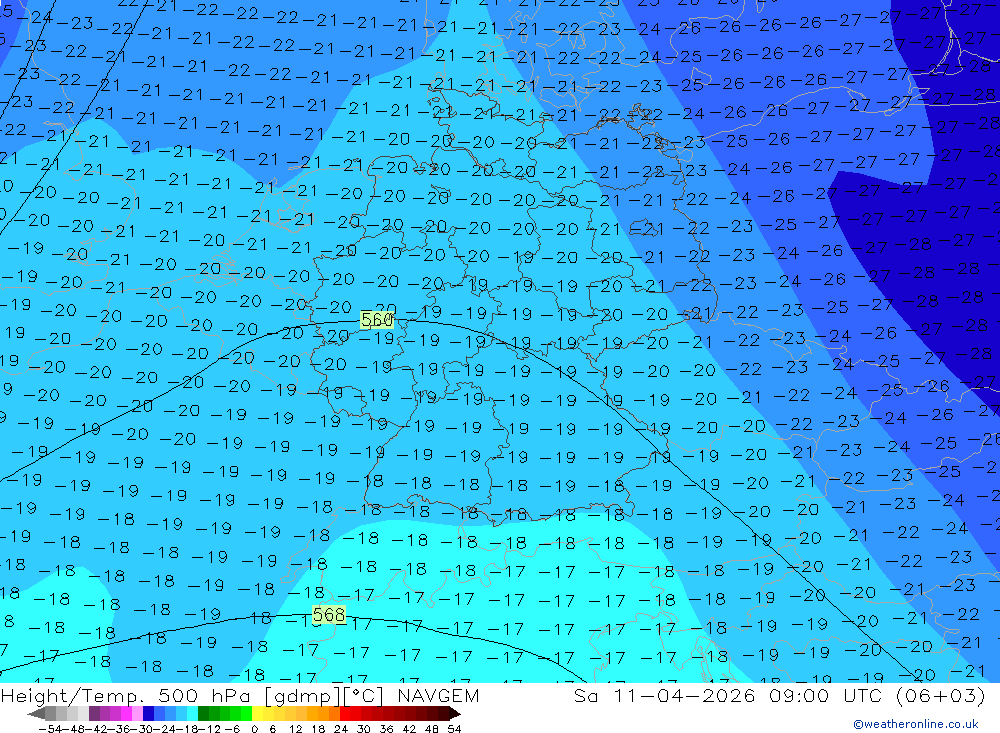This screenshot has height=733, width=1000.
Task: Select the dark purple swatch above -42
Action: 94,713
